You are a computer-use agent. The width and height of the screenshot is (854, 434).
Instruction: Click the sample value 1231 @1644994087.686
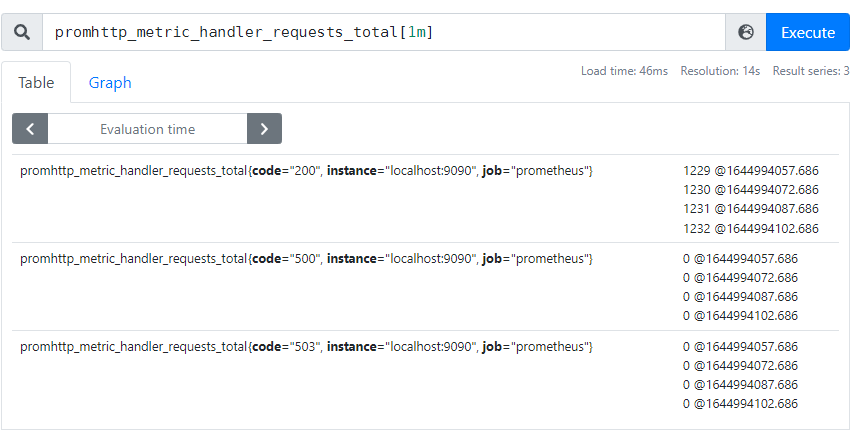[750, 209]
